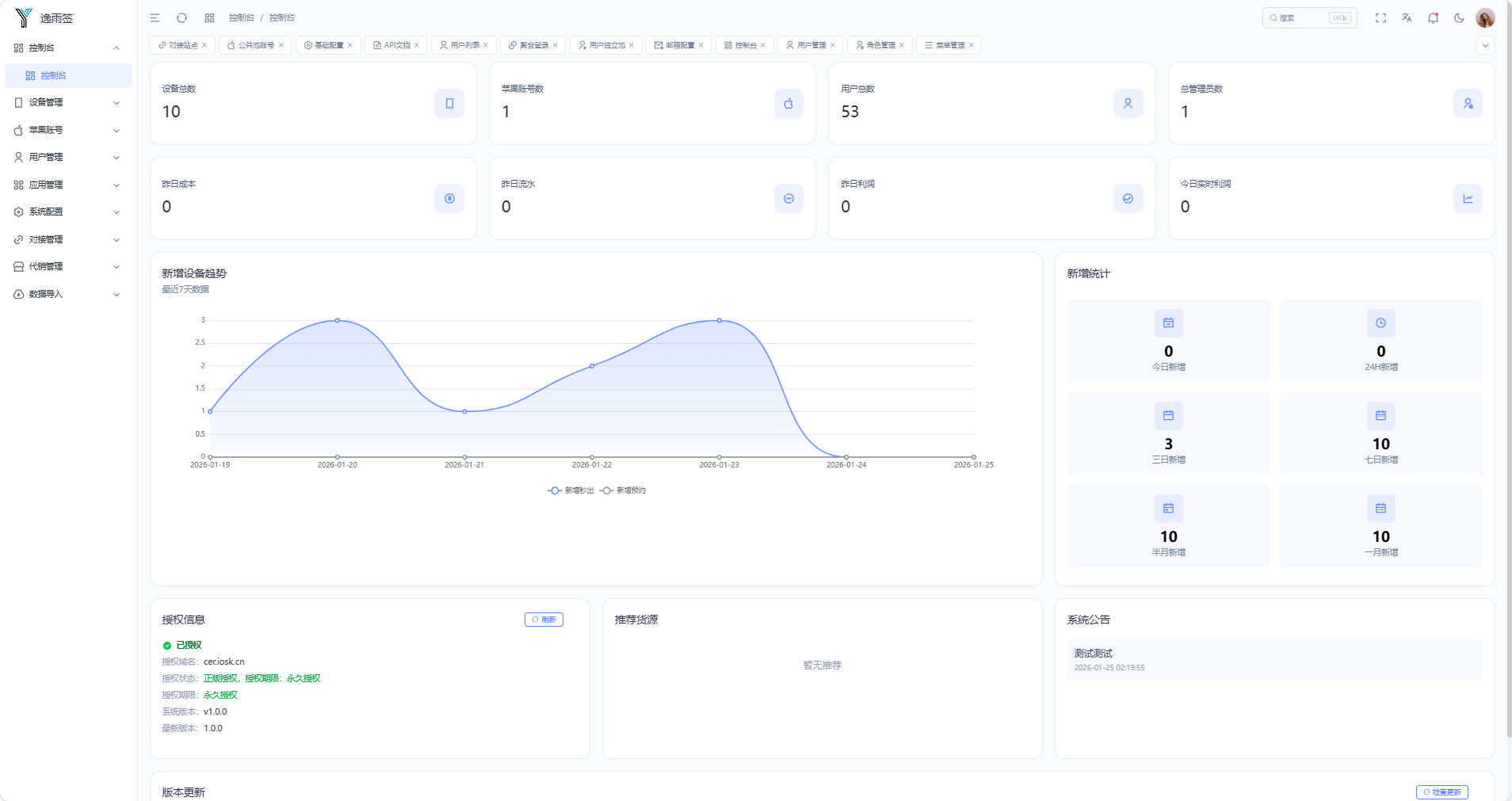The image size is (1512, 801).
Task: Toggle 新增秒出 series in chart legend
Action: (571, 490)
